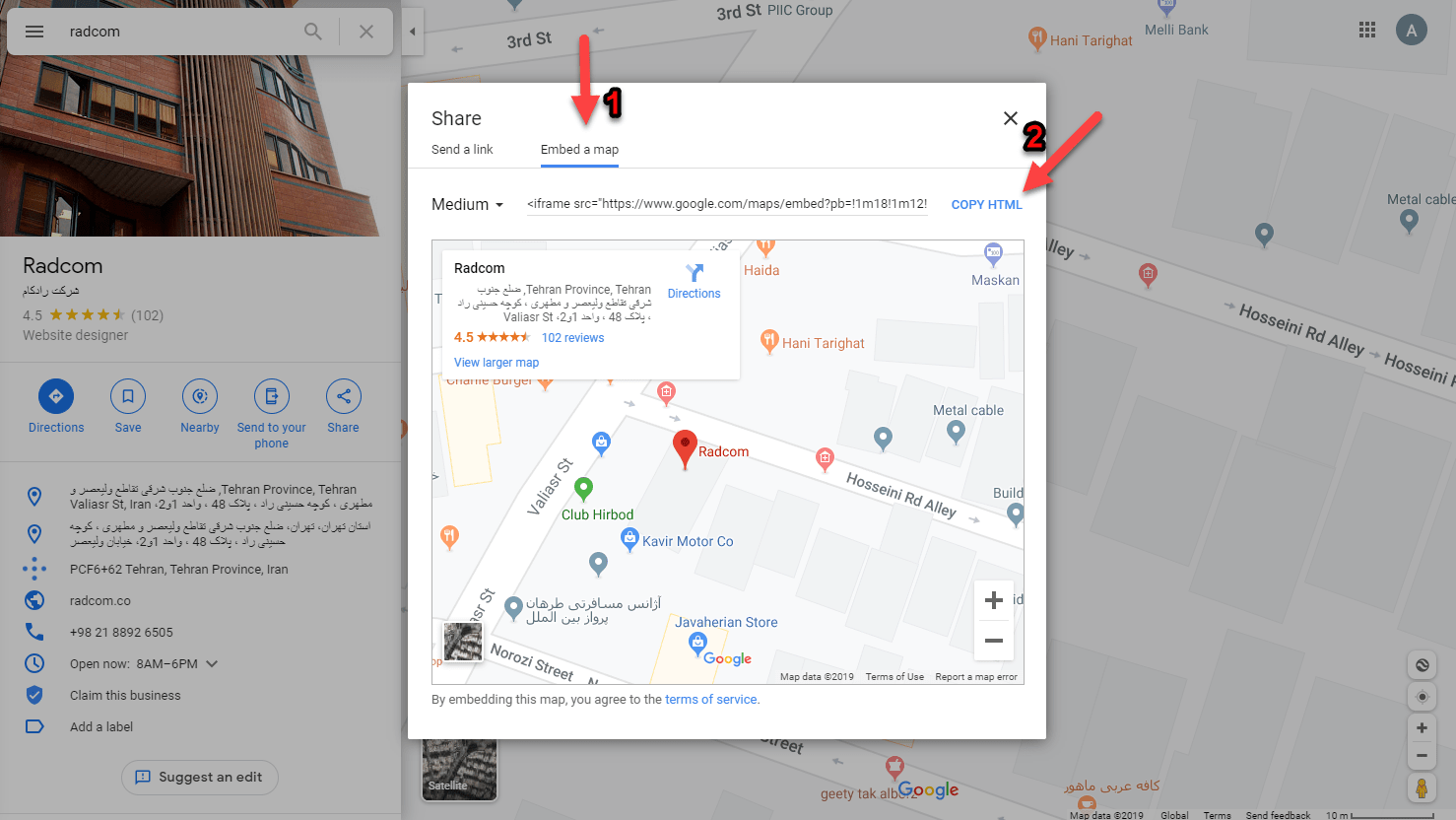1456x820 pixels.
Task: Open the hamburger menu in the search bar
Action: (34, 32)
